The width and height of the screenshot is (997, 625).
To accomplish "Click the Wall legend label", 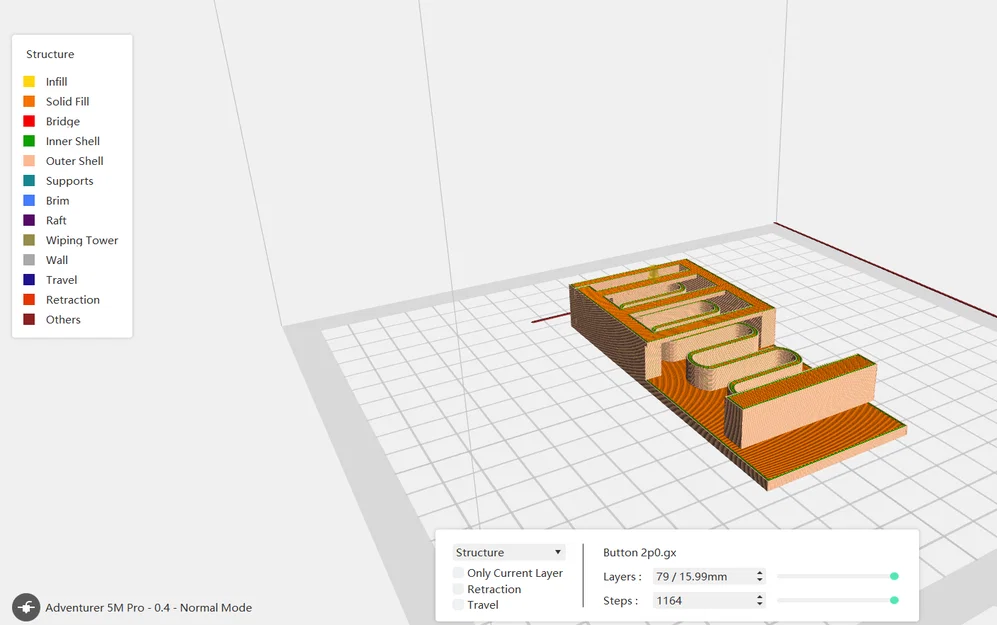I will (57, 259).
